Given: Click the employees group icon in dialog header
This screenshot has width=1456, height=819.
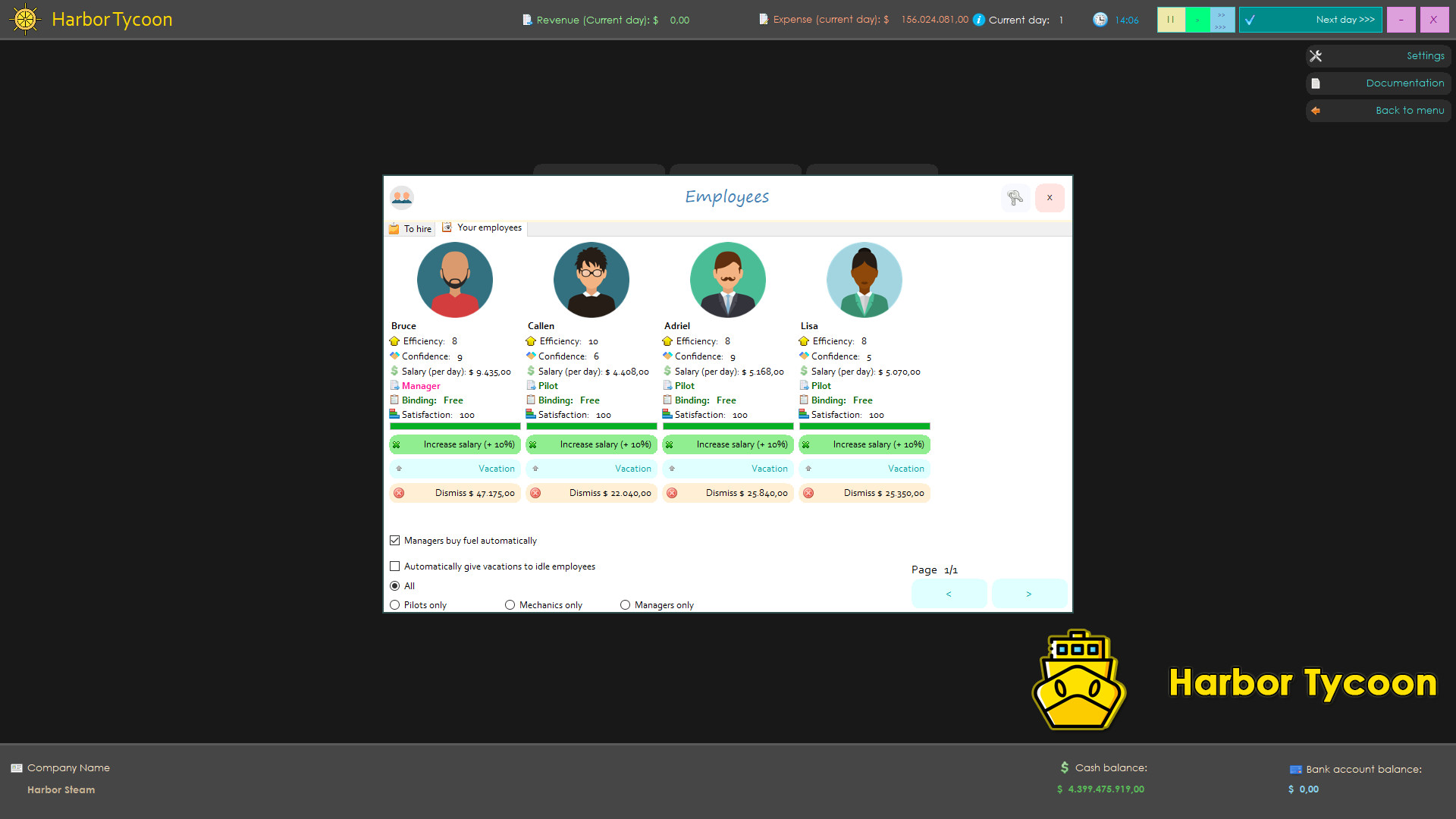Looking at the screenshot, I should 401,197.
